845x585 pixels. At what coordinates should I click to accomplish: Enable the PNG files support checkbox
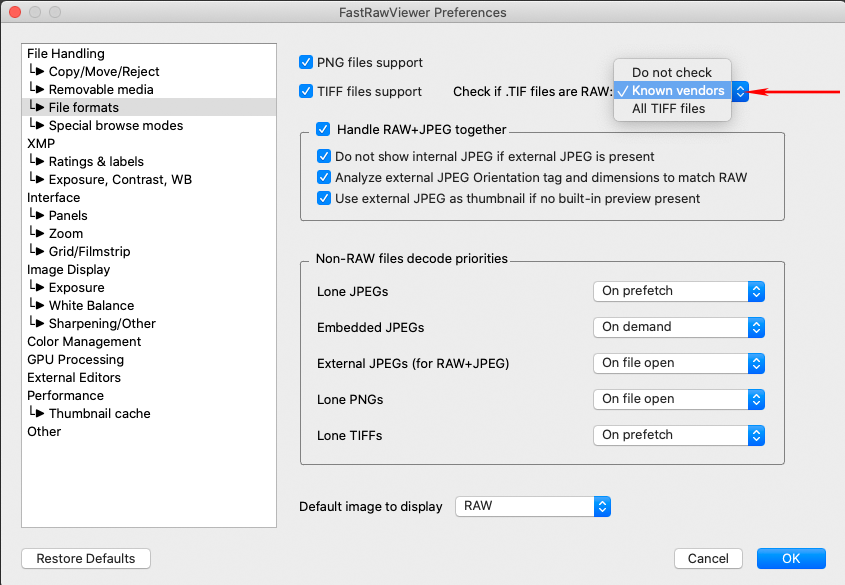[307, 62]
